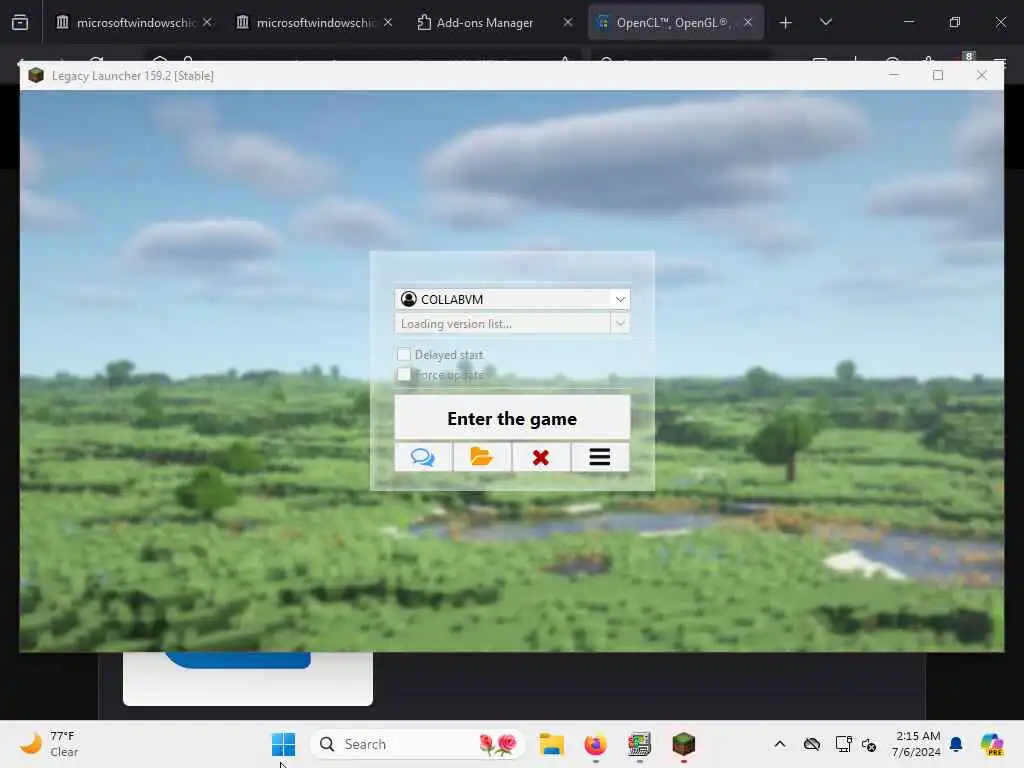1024x768 pixels.
Task: Open the circuit-board app taskbar icon
Action: point(639,744)
